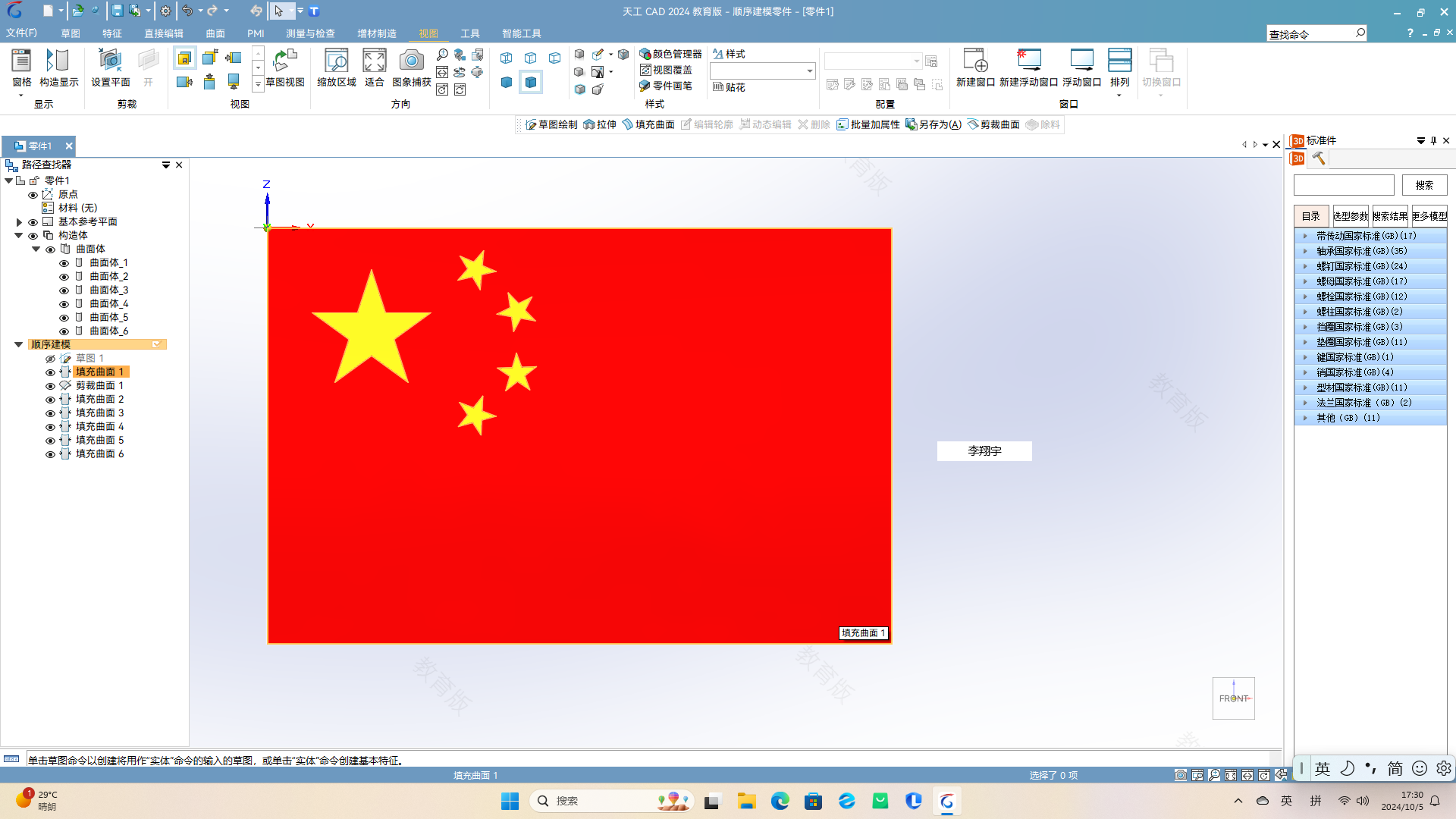Click the undo arrow icon
Viewport: 1456px width, 819px height.
187,11
